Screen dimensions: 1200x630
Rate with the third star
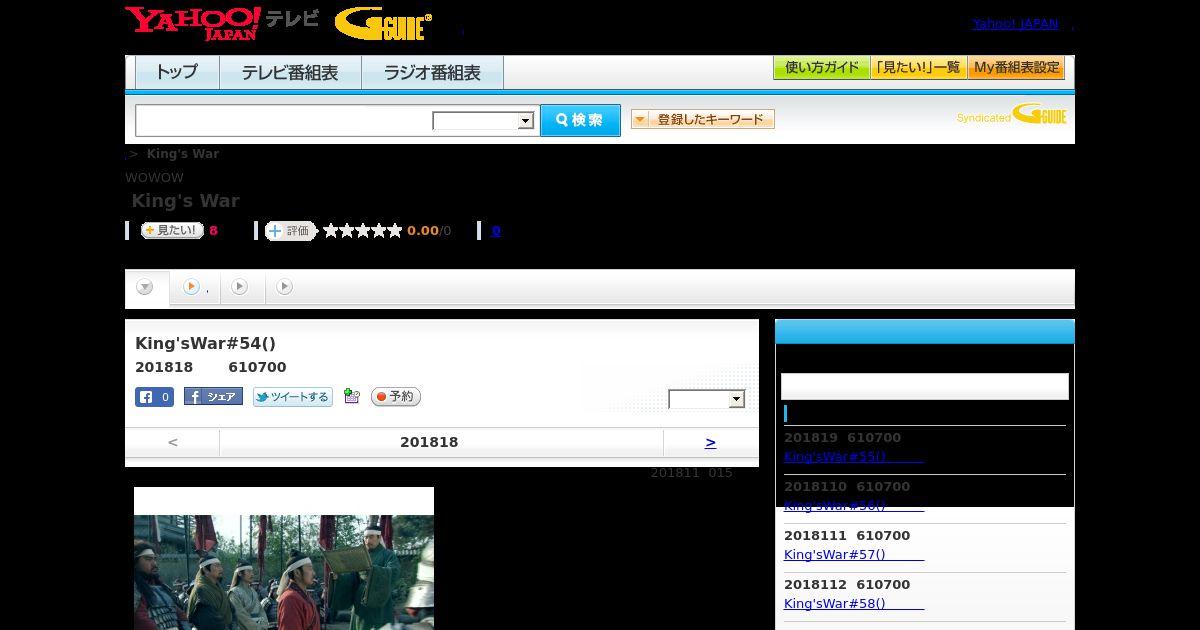(363, 231)
